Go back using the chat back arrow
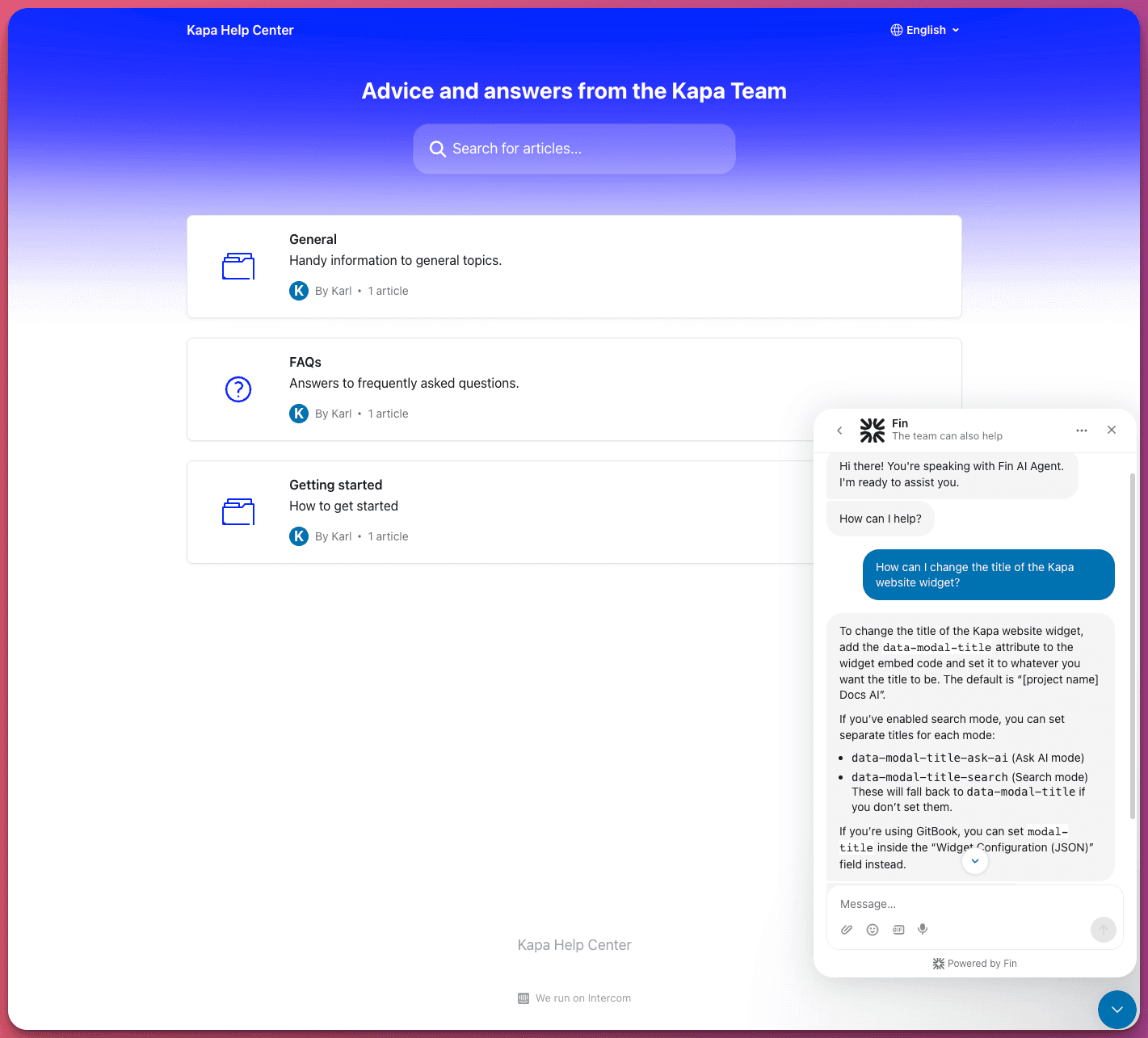Screen dimensions: 1148x1038 839,431
